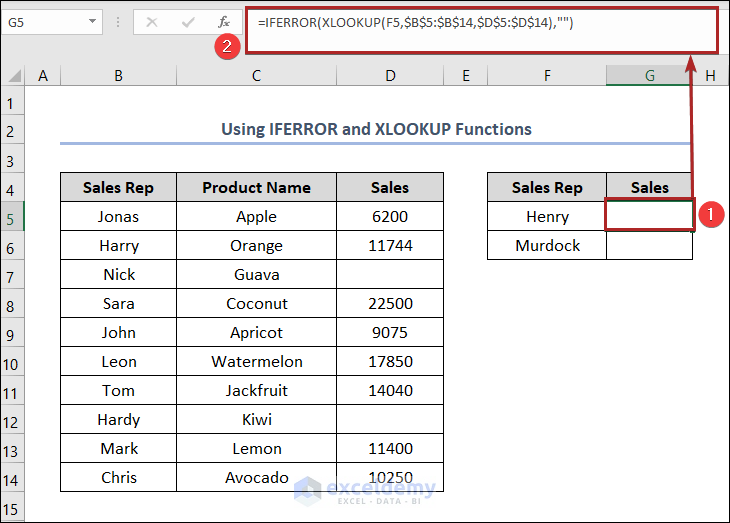Click the Avocado product cell
The height and width of the screenshot is (523, 730).
point(256,477)
